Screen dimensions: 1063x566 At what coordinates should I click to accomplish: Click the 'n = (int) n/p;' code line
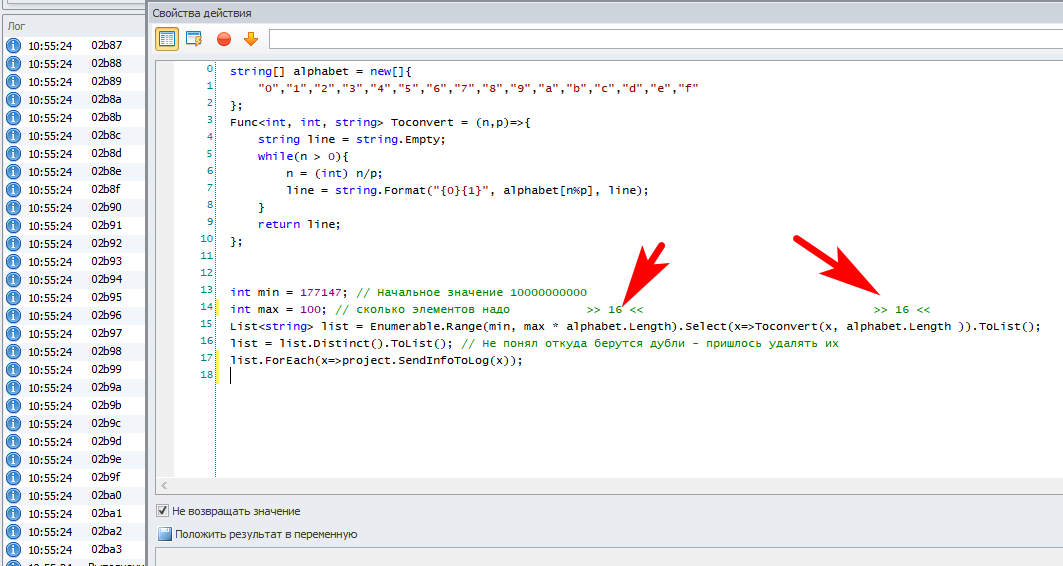(x=334, y=174)
